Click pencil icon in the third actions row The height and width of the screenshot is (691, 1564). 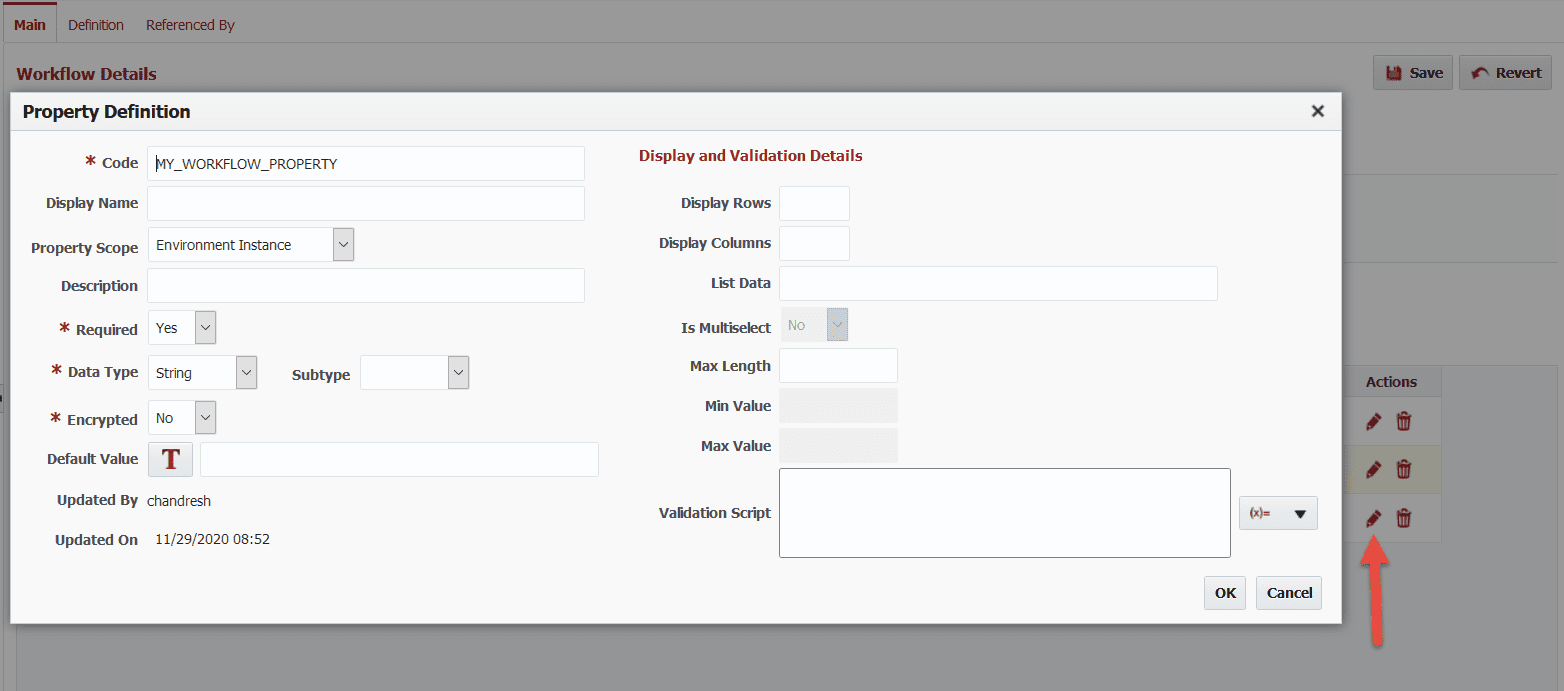click(x=1373, y=518)
